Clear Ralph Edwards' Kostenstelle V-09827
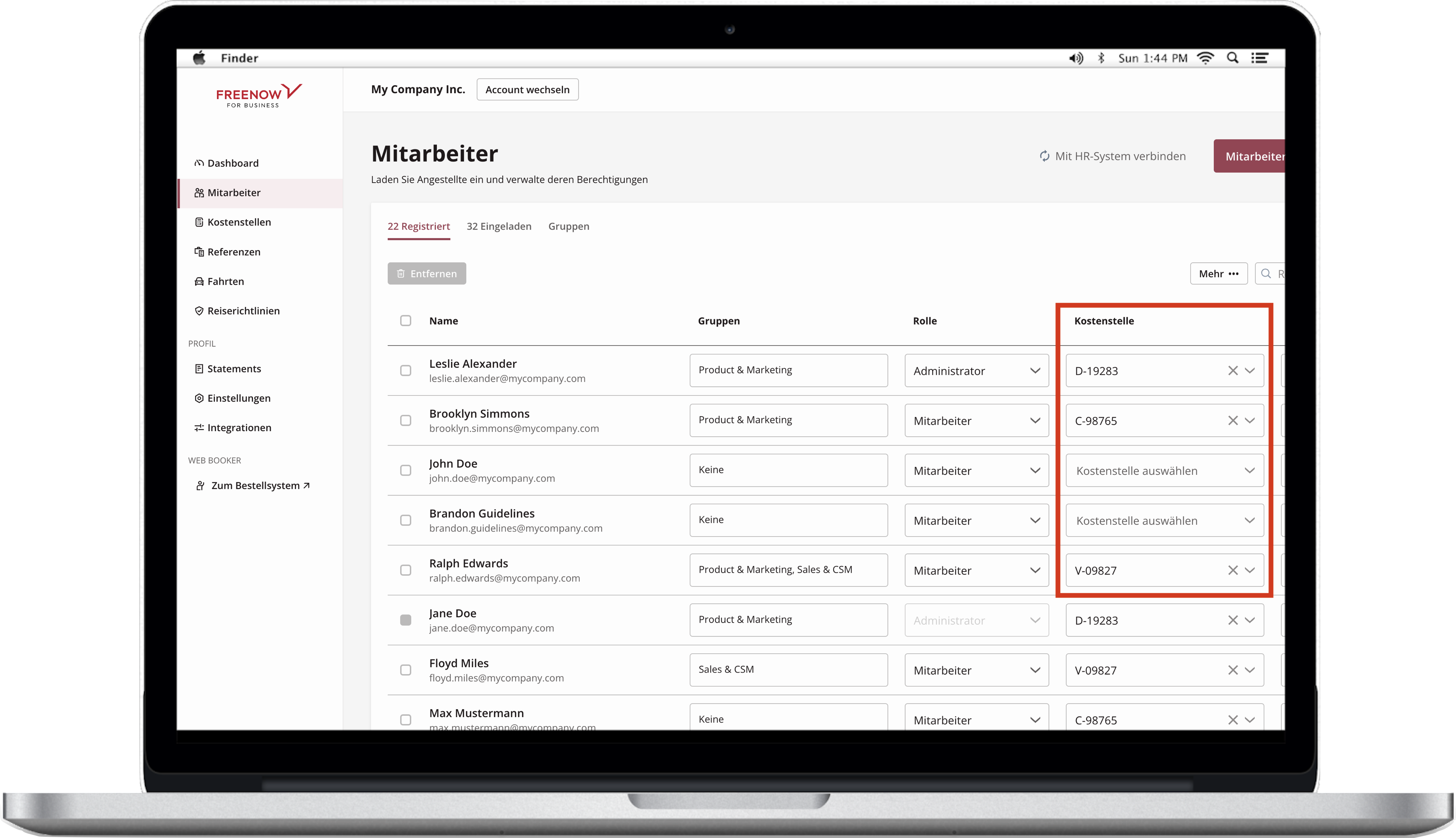 tap(1232, 571)
